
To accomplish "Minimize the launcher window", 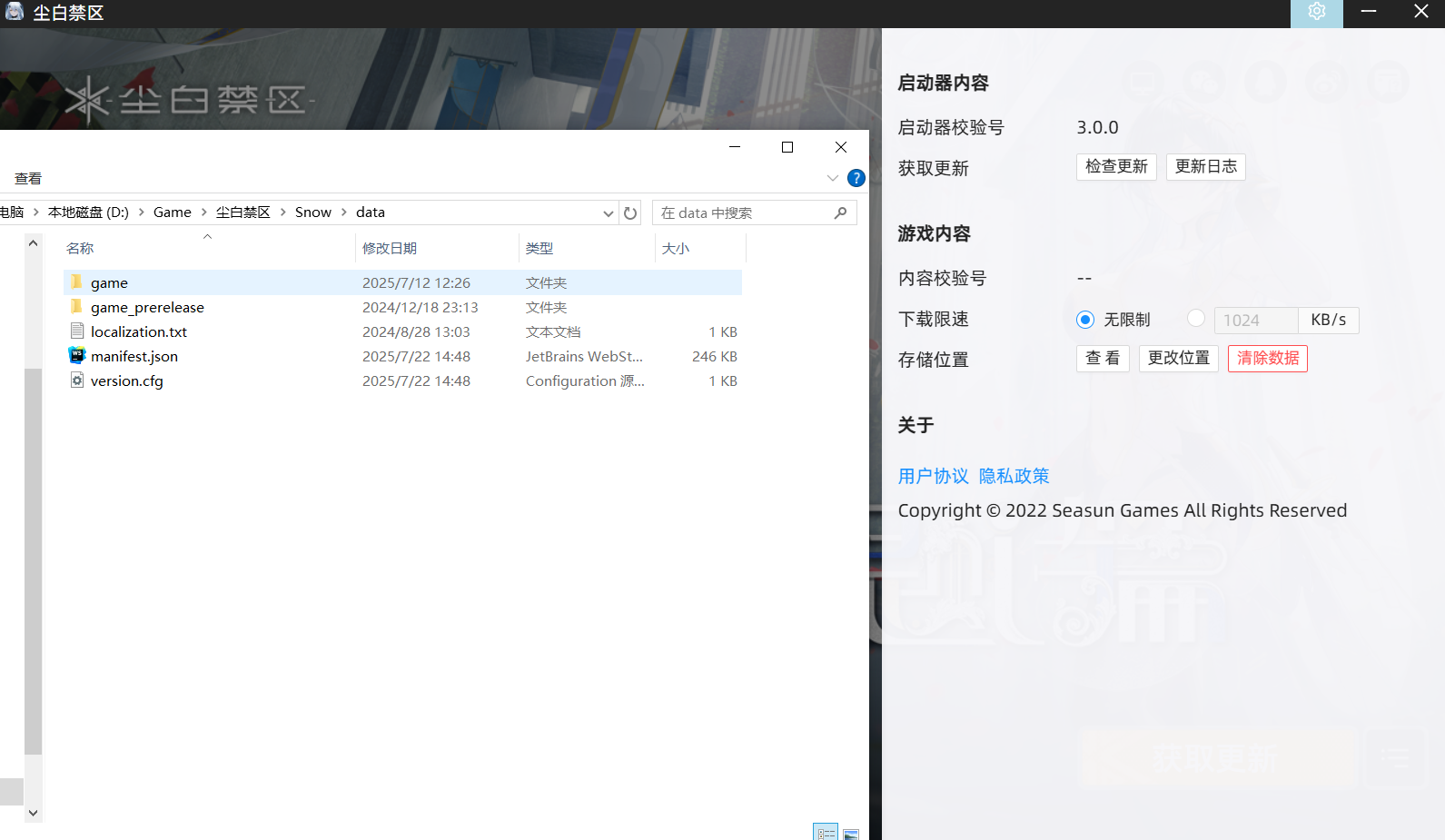I will (x=1369, y=12).
